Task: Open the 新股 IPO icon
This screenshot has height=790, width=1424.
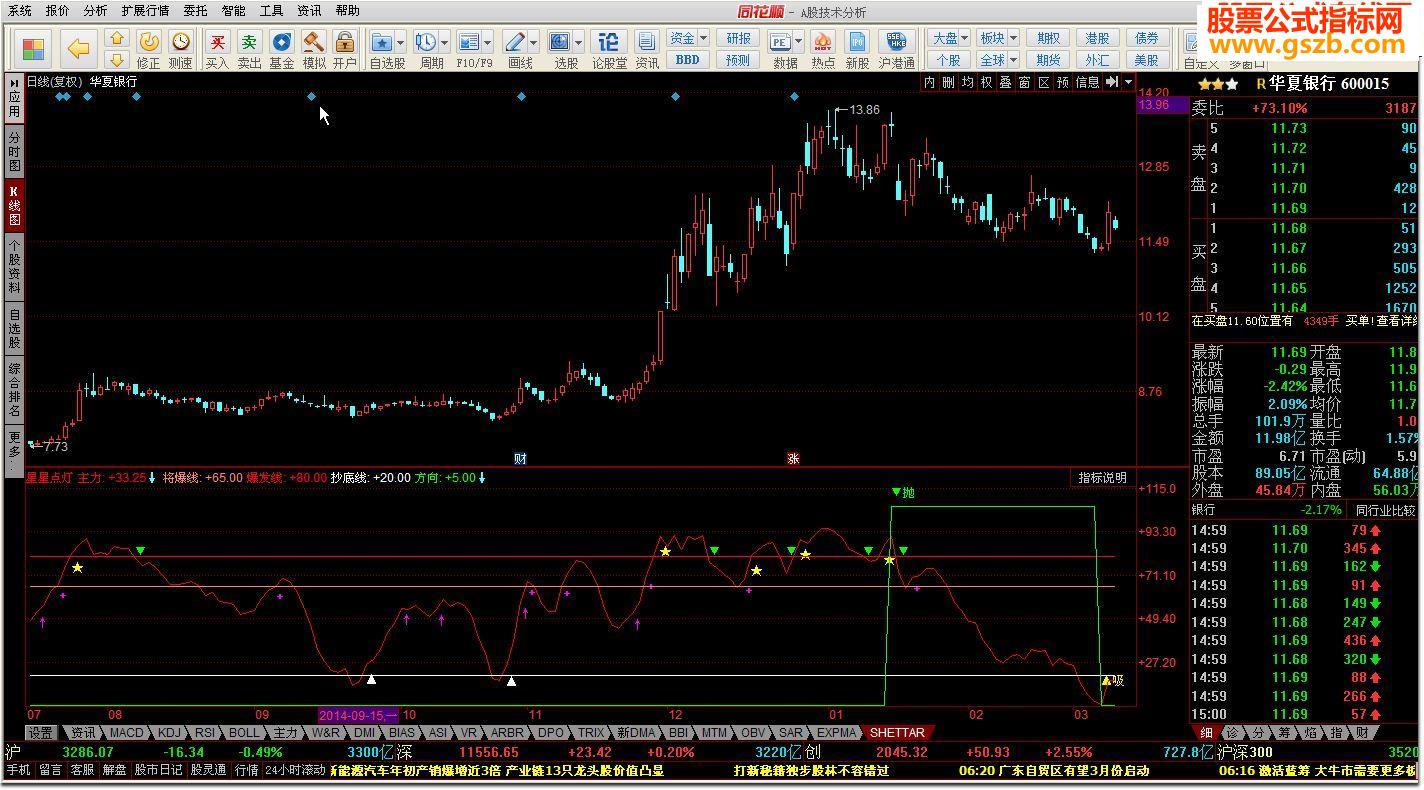Action: coord(857,42)
